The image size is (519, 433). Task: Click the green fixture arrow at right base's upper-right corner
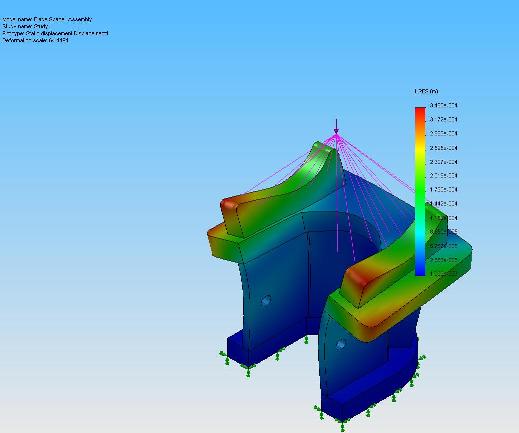[x=422, y=359]
